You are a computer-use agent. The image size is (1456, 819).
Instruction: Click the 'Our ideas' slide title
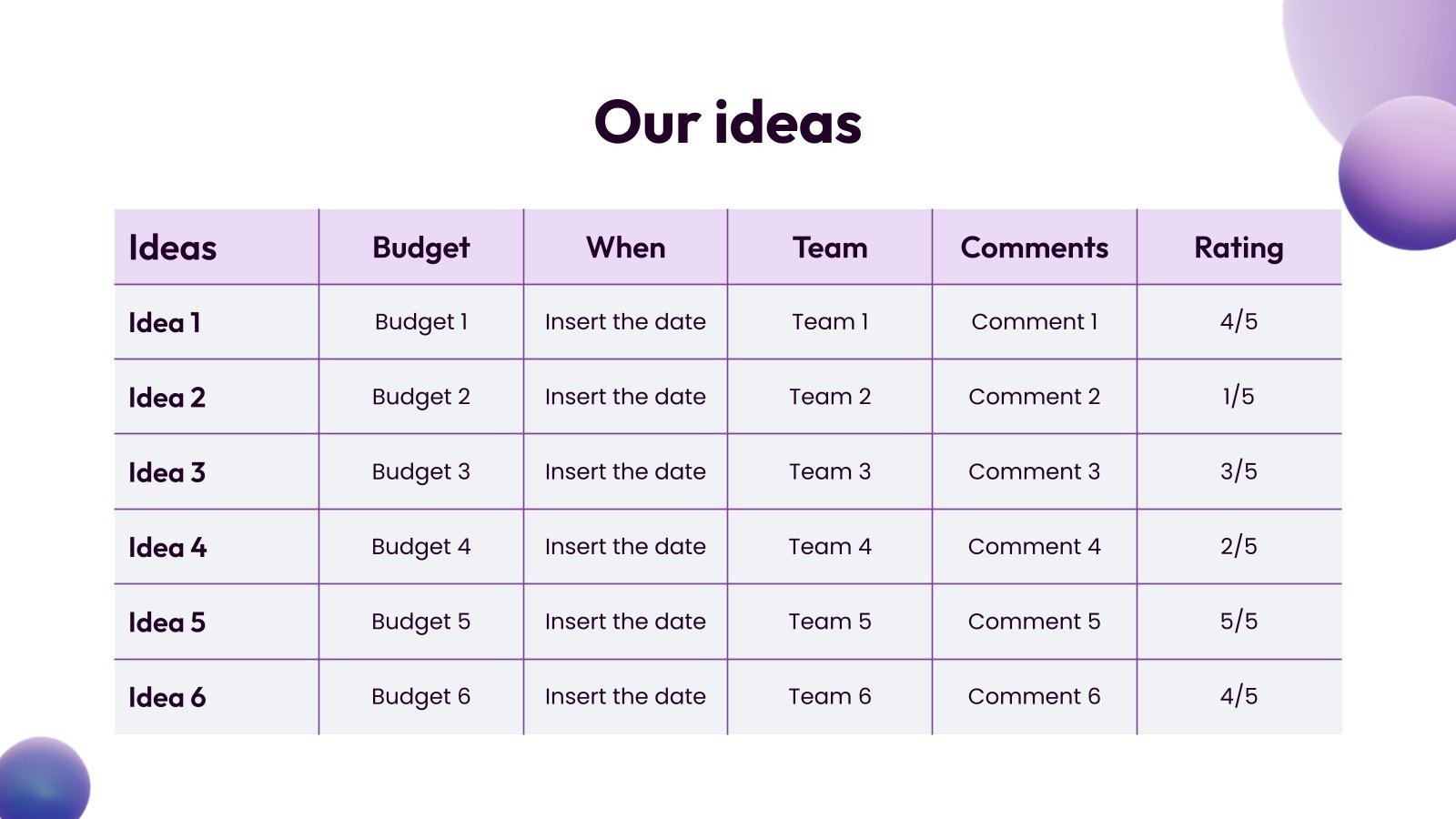tap(727, 123)
